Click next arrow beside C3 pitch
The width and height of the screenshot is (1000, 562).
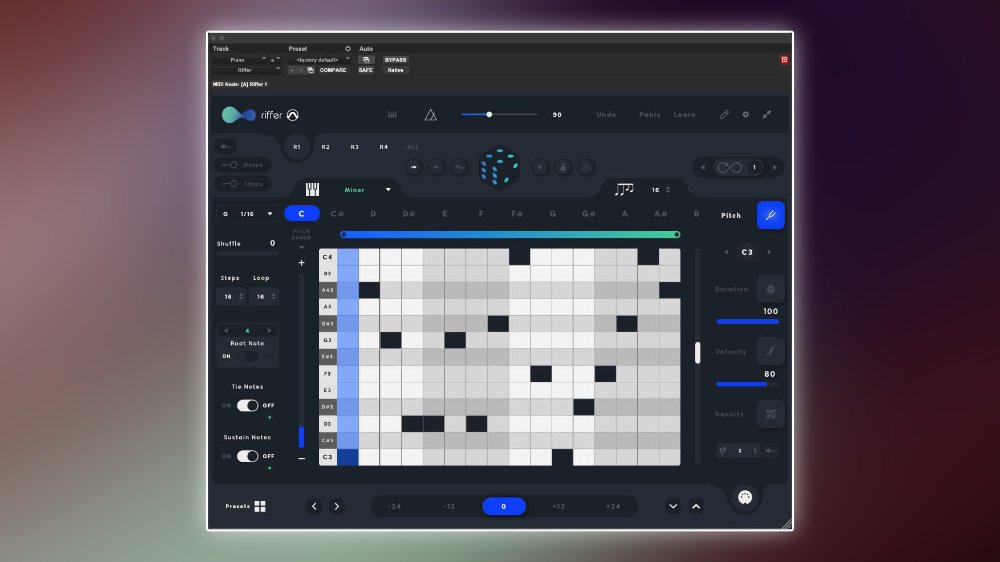click(770, 253)
